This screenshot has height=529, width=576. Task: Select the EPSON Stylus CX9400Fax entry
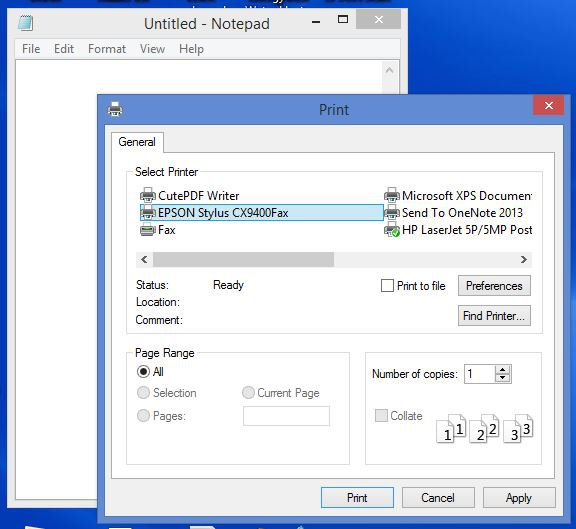pyautogui.click(x=262, y=213)
